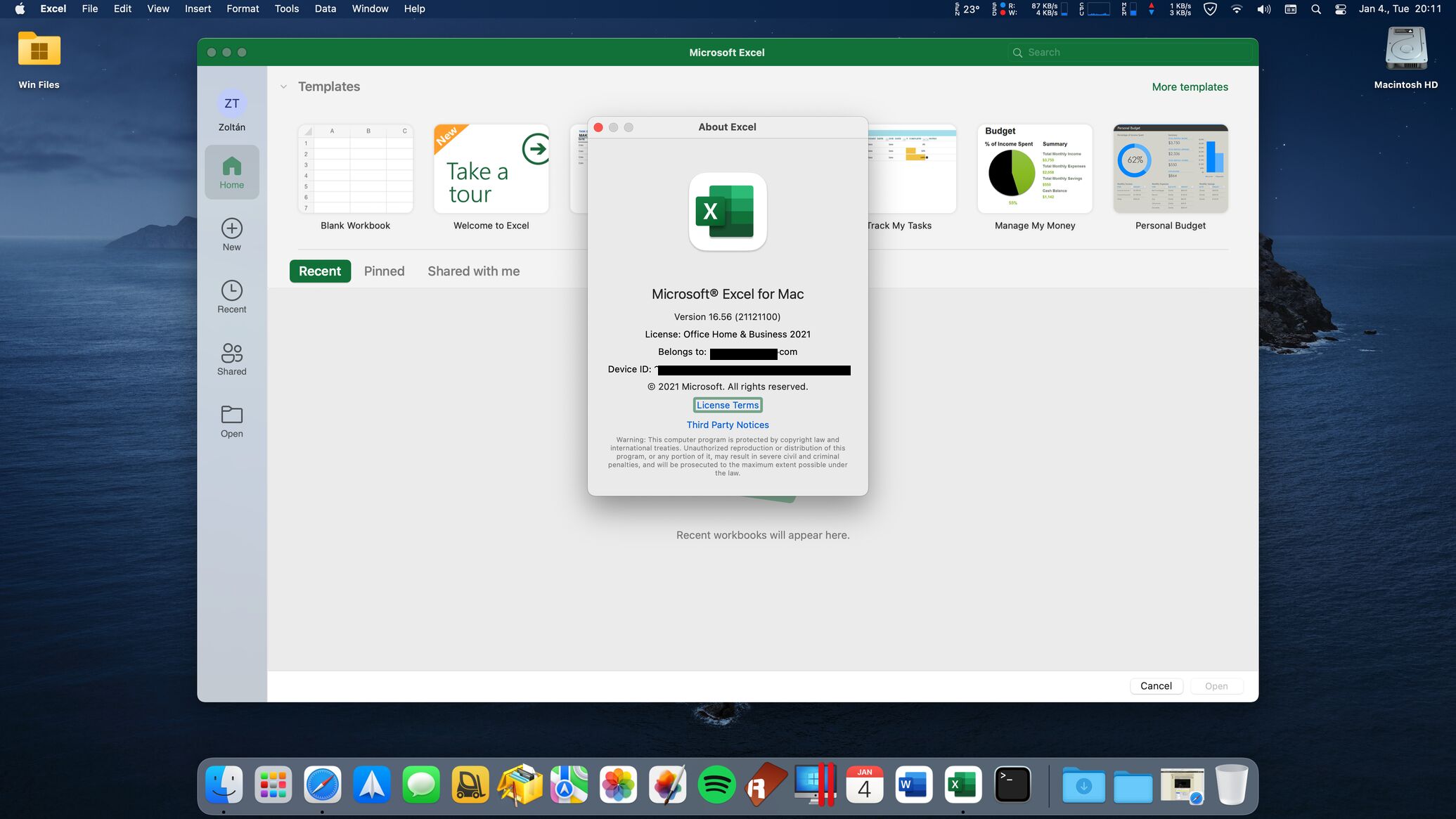Open the Third Party Notices link
The height and width of the screenshot is (819, 1456).
[x=727, y=425]
